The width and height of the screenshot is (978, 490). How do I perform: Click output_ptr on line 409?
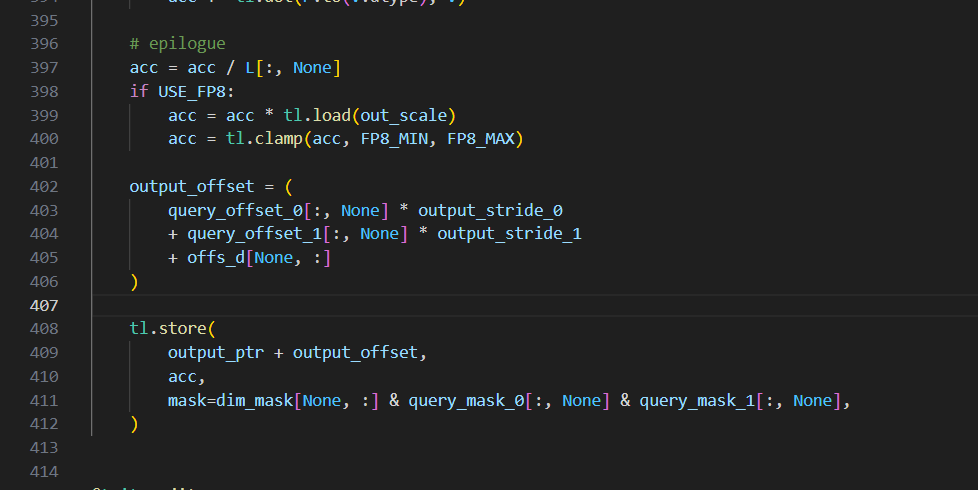[216, 353]
